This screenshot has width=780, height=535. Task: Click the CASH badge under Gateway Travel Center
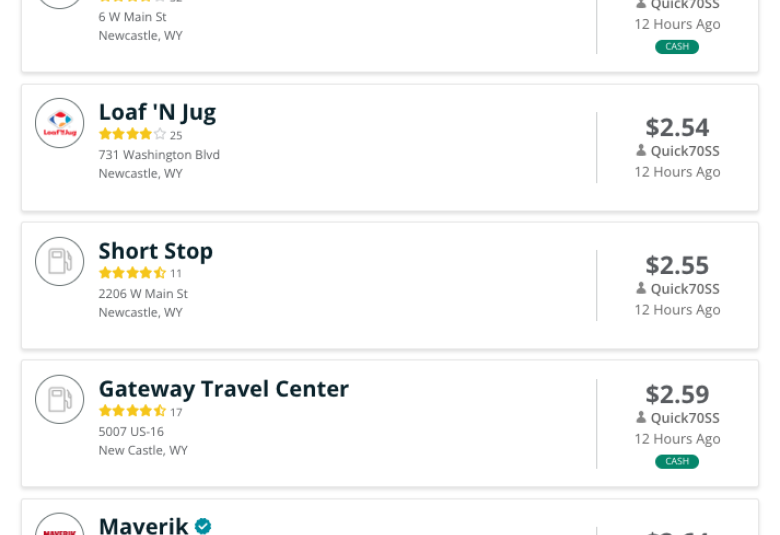pyautogui.click(x=677, y=461)
